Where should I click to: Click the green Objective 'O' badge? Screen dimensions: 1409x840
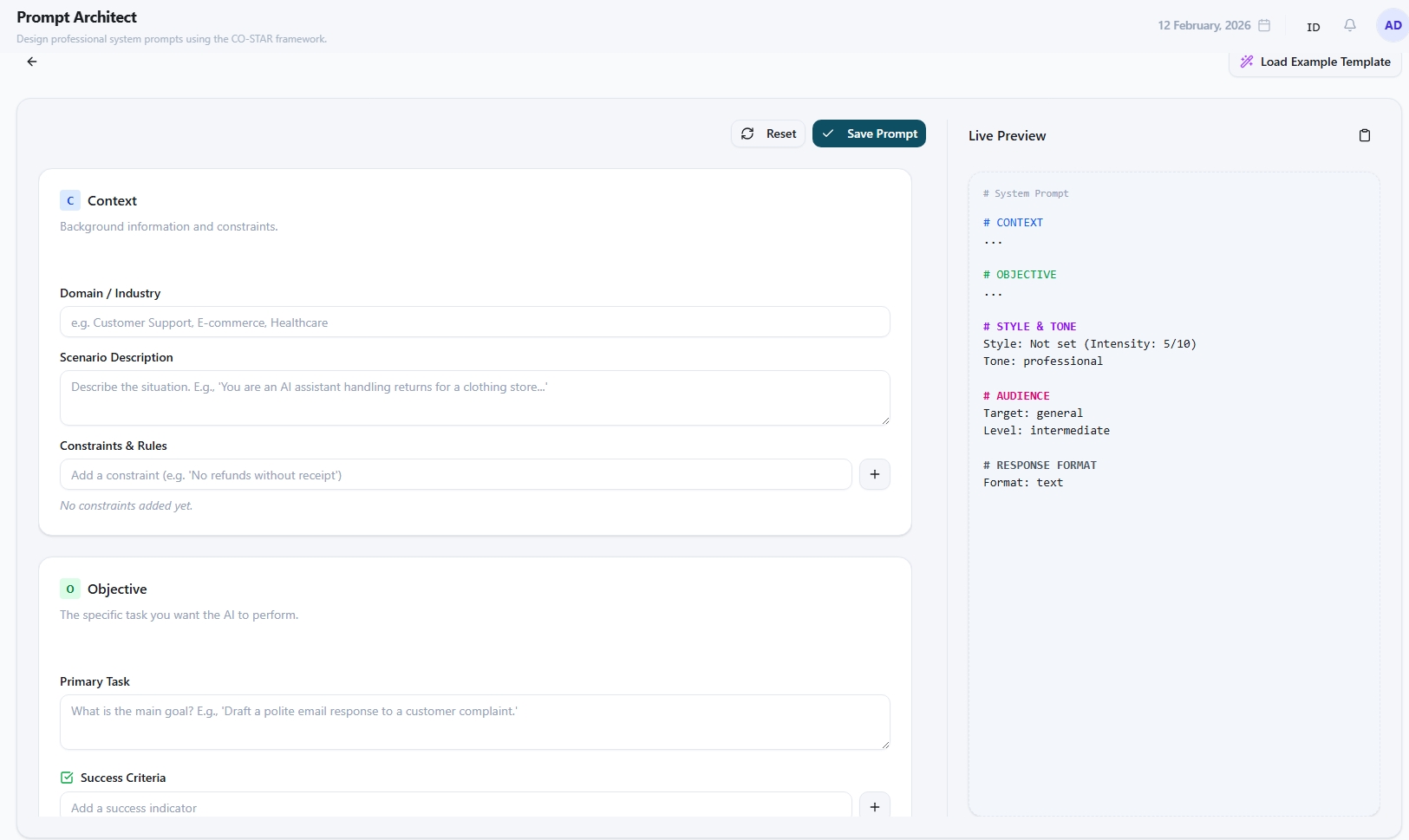coord(70,589)
